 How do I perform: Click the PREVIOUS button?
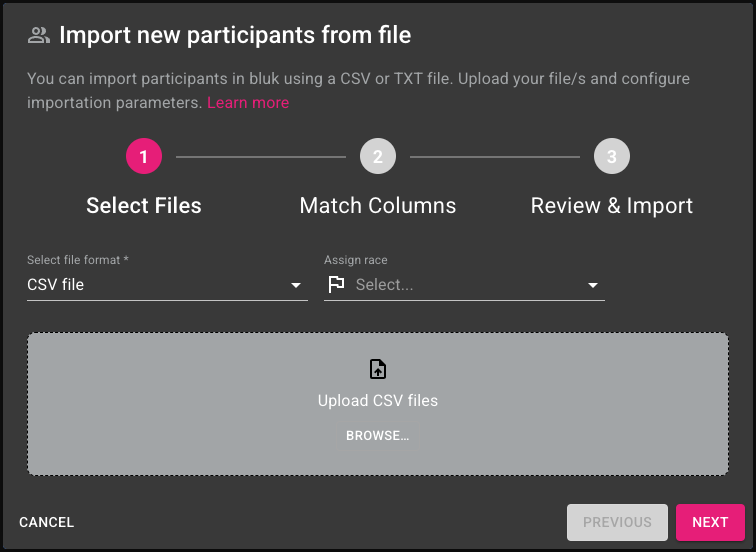(x=617, y=522)
